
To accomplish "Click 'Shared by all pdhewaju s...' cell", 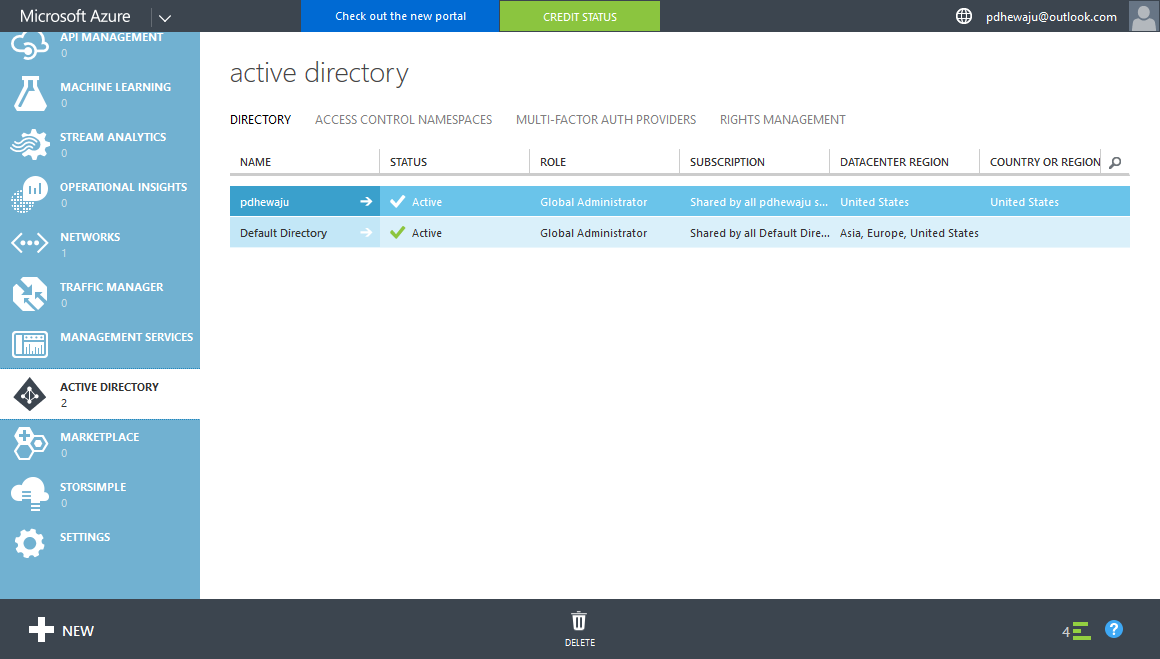I will click(759, 202).
